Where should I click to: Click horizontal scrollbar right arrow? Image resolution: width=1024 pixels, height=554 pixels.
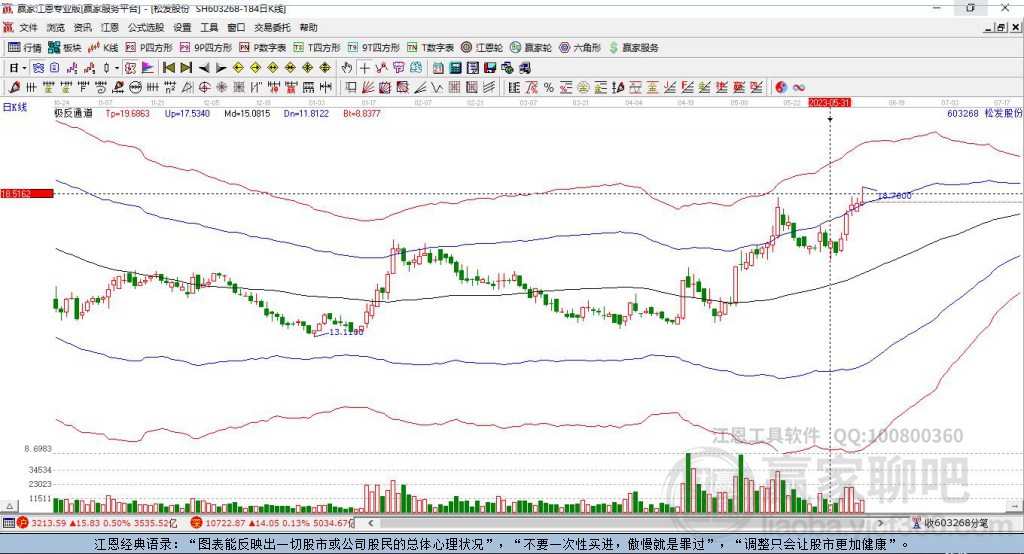[x=880, y=523]
